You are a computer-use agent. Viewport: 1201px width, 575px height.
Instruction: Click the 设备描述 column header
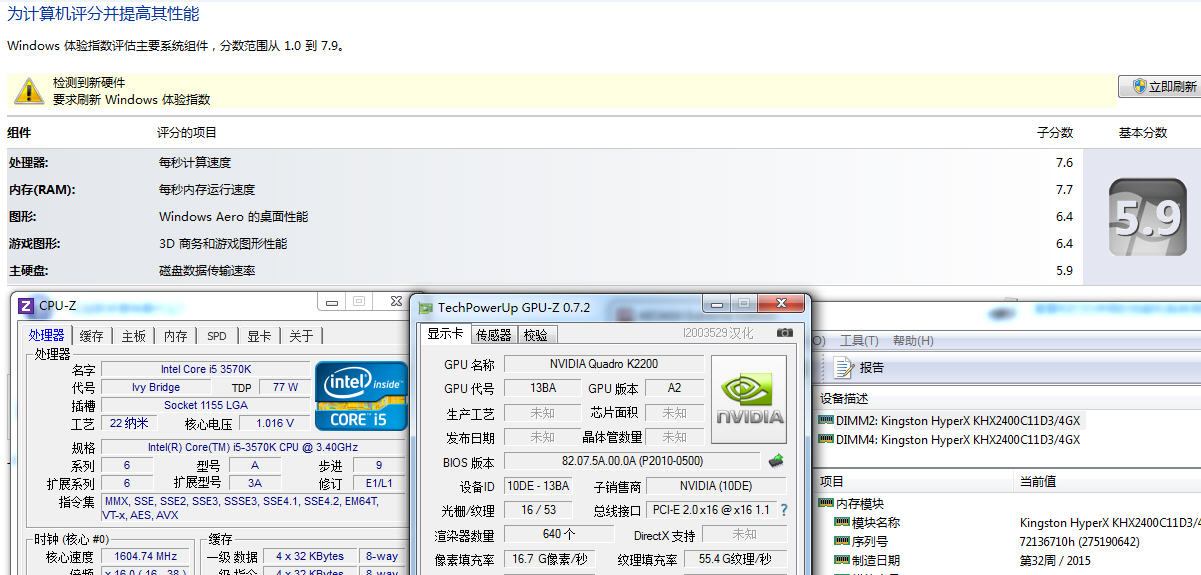pos(844,398)
